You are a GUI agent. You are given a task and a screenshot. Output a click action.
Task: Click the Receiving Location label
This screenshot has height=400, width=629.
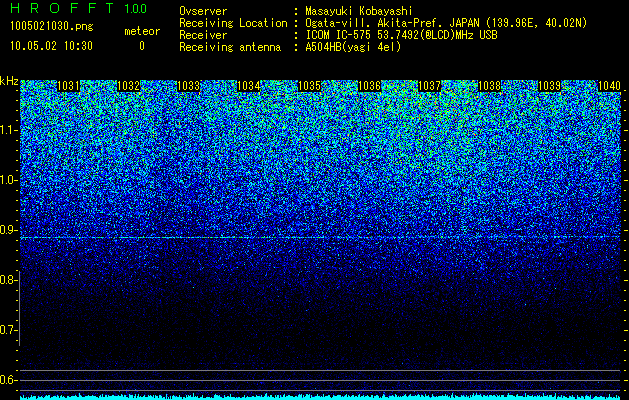(x=233, y=23)
